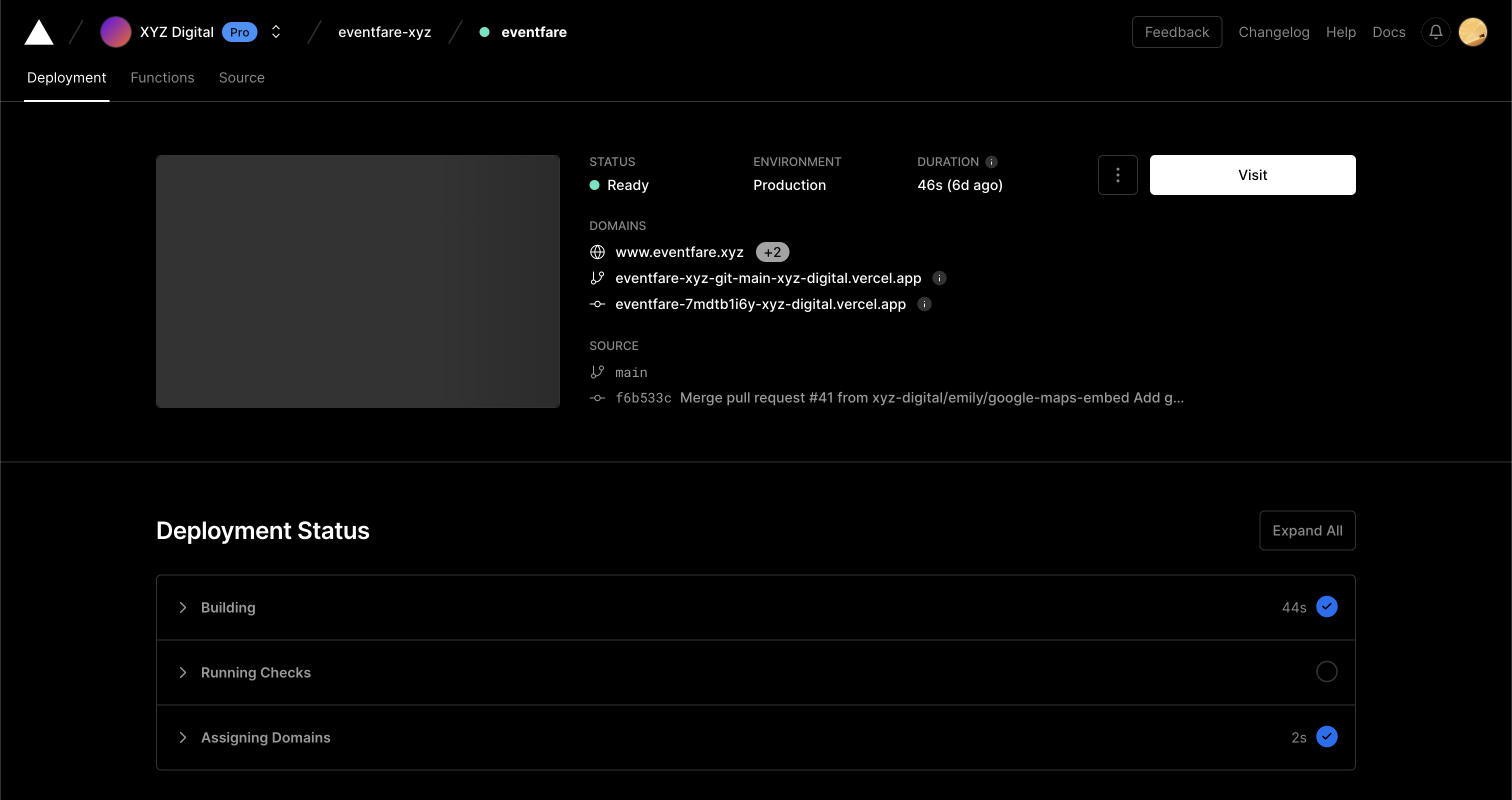Click the Running Checks row label
The image size is (1512, 800).
pos(255,672)
